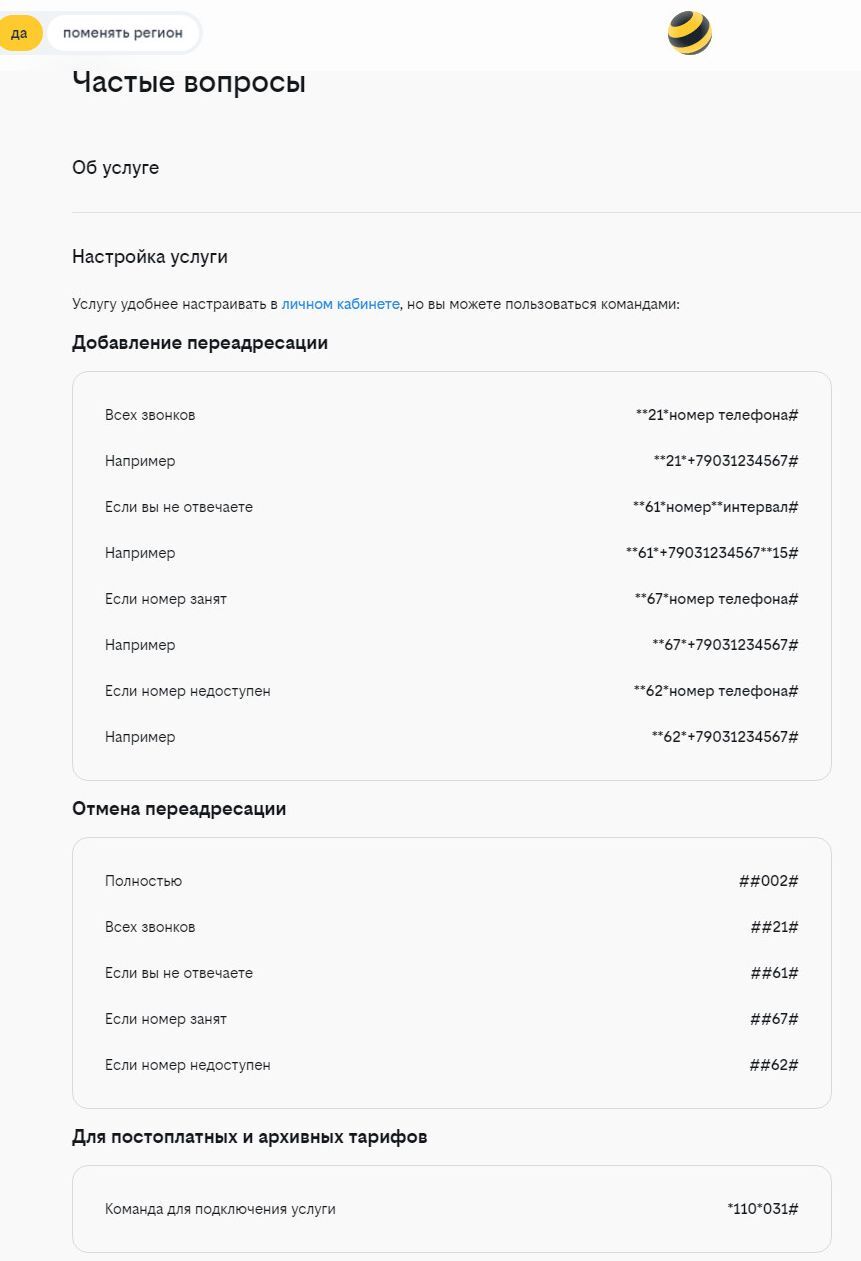Expand the "Об услуге" question section
This screenshot has height=1261, width=861.
115,168
